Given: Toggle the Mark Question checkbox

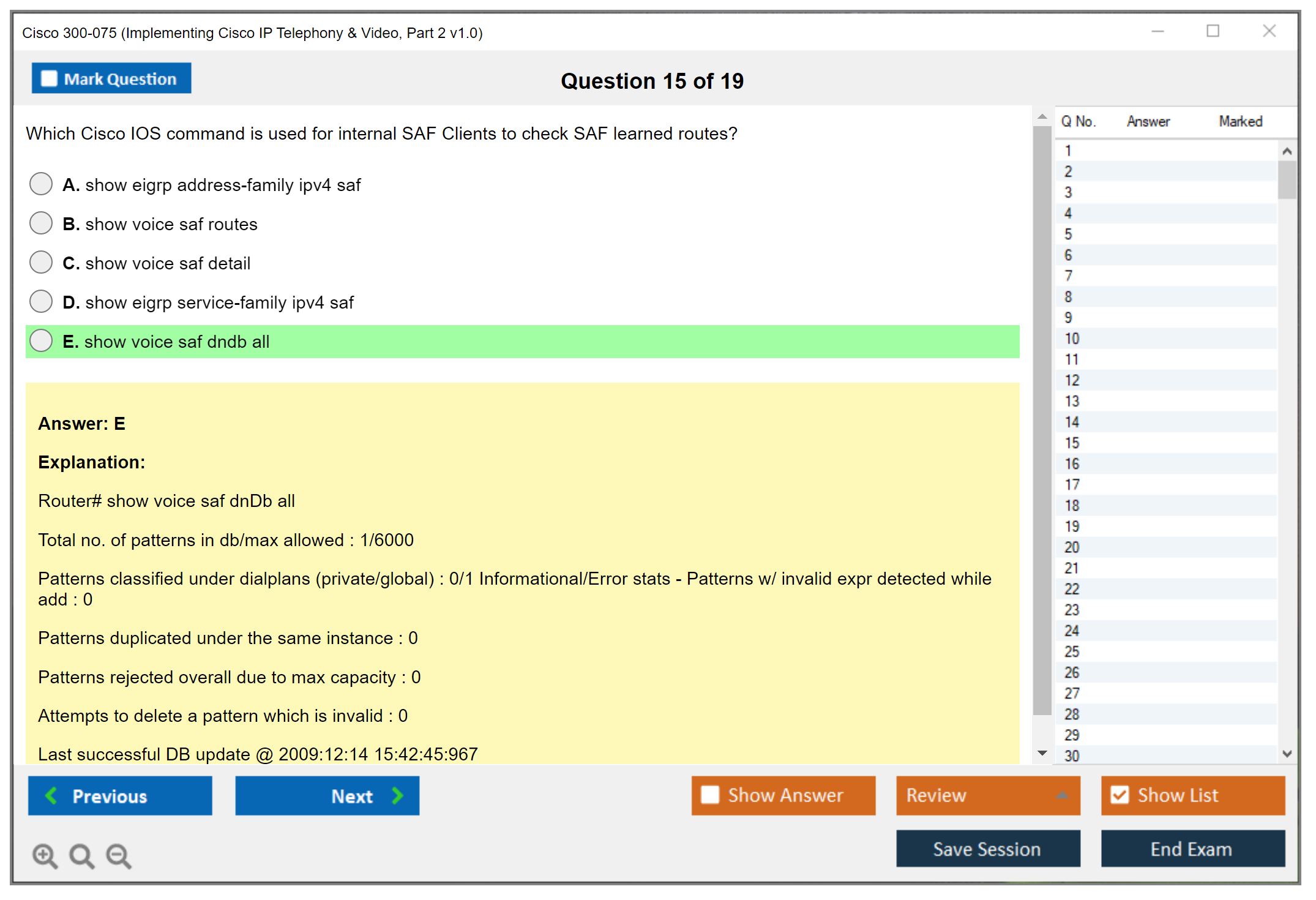Looking at the screenshot, I should (x=49, y=78).
